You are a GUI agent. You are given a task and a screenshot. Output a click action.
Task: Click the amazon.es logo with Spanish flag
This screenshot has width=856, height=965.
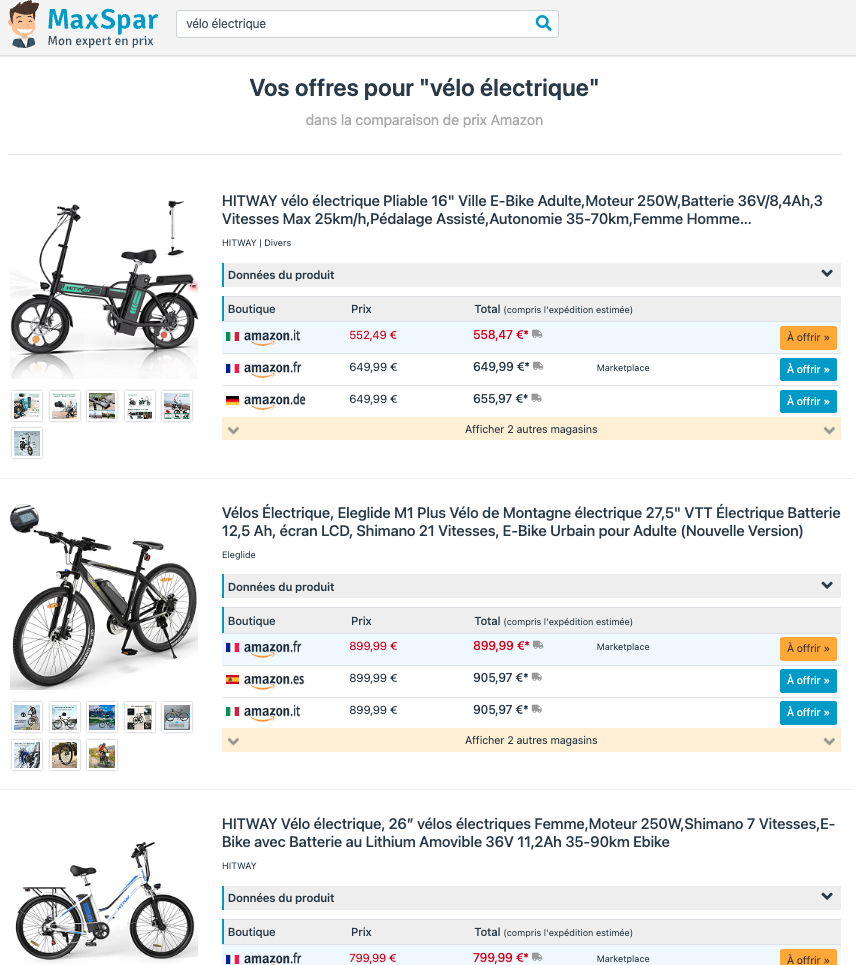(265, 680)
